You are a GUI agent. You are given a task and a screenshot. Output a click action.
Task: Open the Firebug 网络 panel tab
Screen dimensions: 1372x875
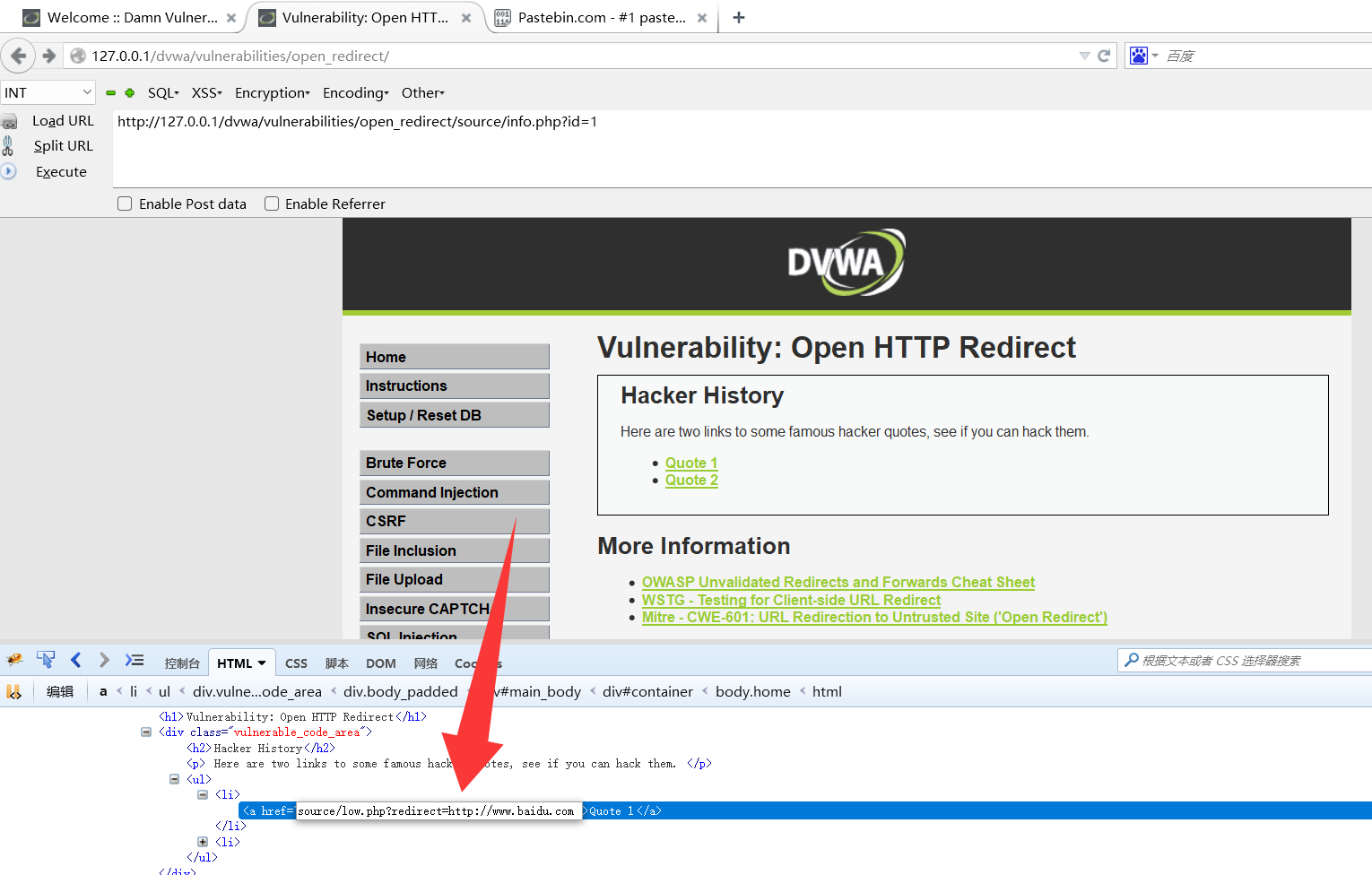pyautogui.click(x=426, y=663)
